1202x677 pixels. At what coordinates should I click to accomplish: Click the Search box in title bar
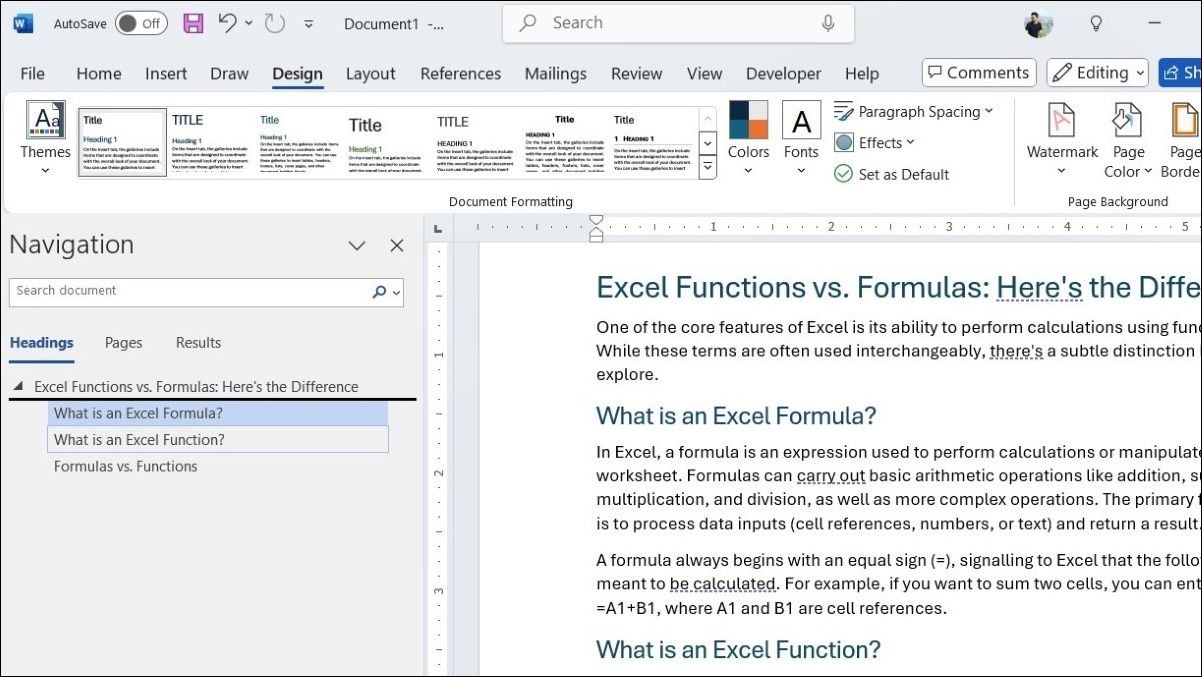tap(678, 23)
